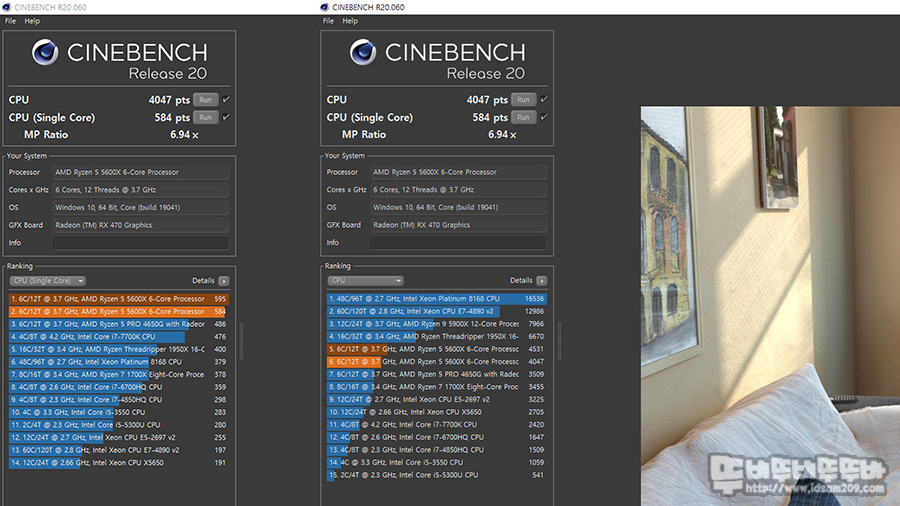The height and width of the screenshot is (506, 900).
Task: Click OS field in right window
Action: pyautogui.click(x=459, y=207)
